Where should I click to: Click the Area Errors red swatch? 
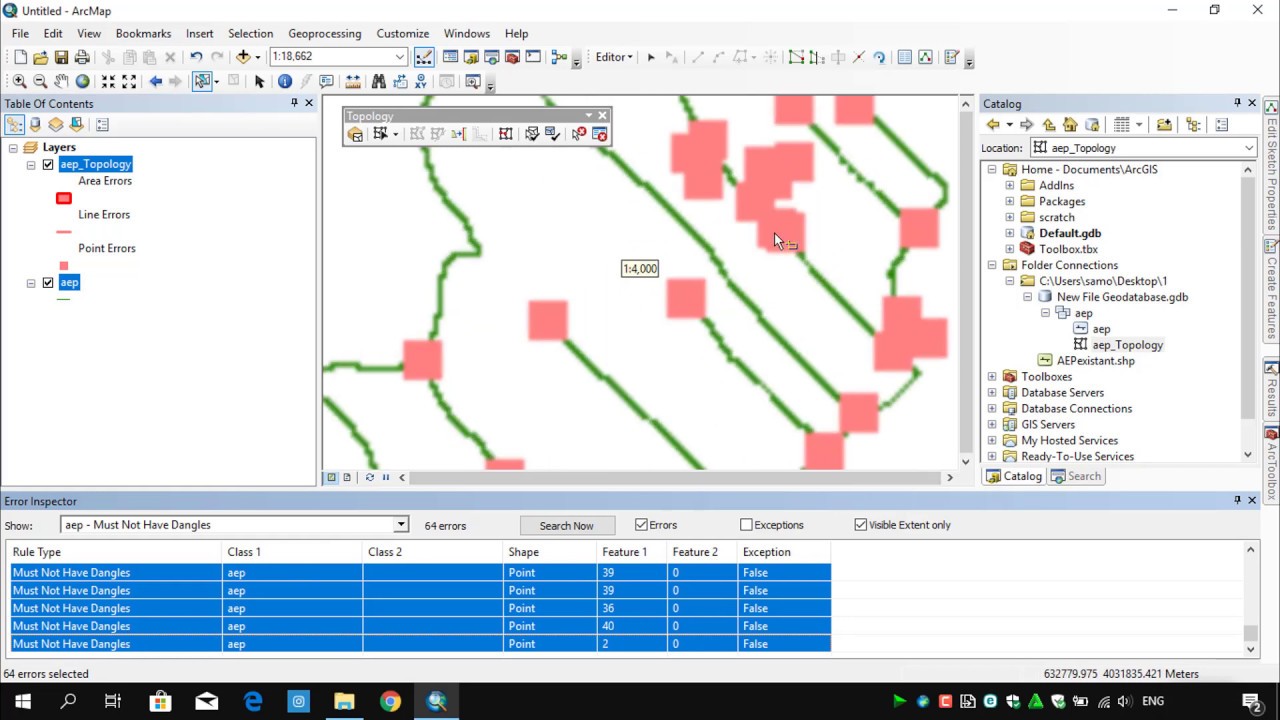pyautogui.click(x=64, y=198)
